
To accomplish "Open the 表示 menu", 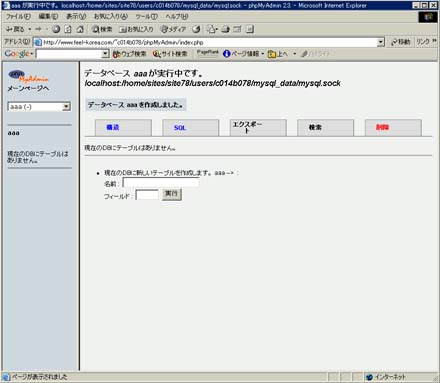I will pos(76,16).
